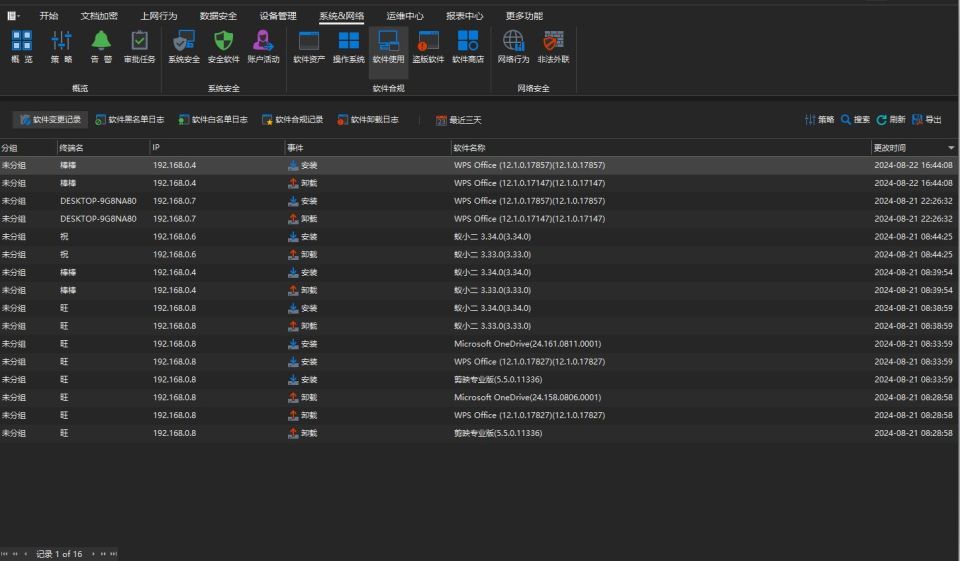Sort by the 事件 column header
960x561 pixels.
click(368, 148)
